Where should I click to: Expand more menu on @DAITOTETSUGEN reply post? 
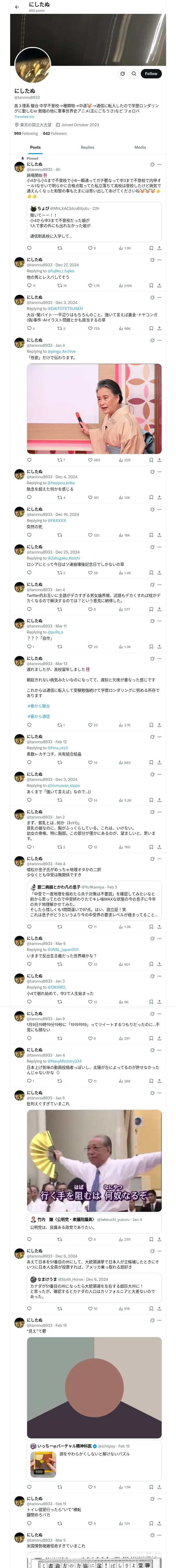coord(159,298)
